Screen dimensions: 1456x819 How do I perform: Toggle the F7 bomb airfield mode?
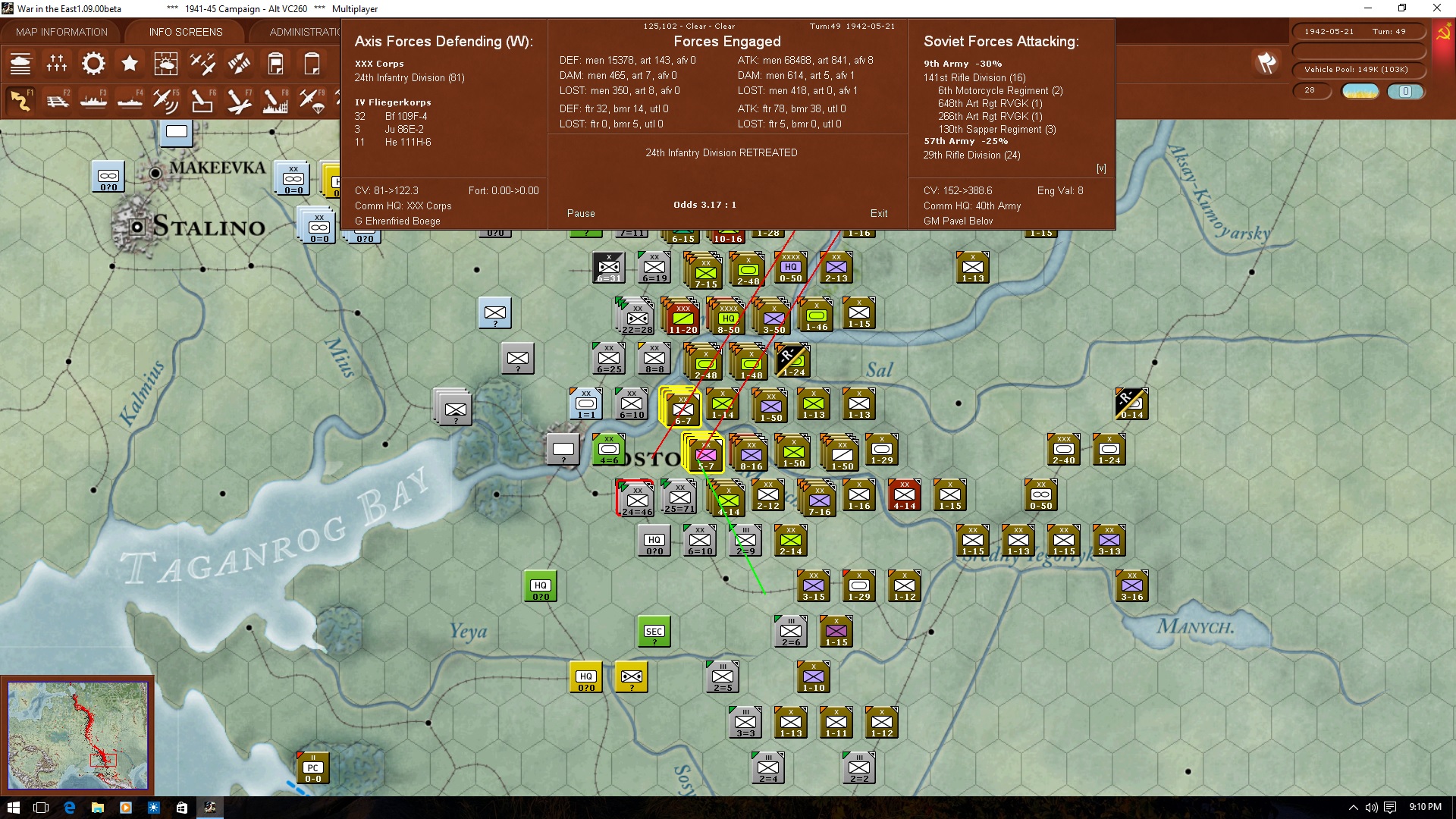point(239,101)
